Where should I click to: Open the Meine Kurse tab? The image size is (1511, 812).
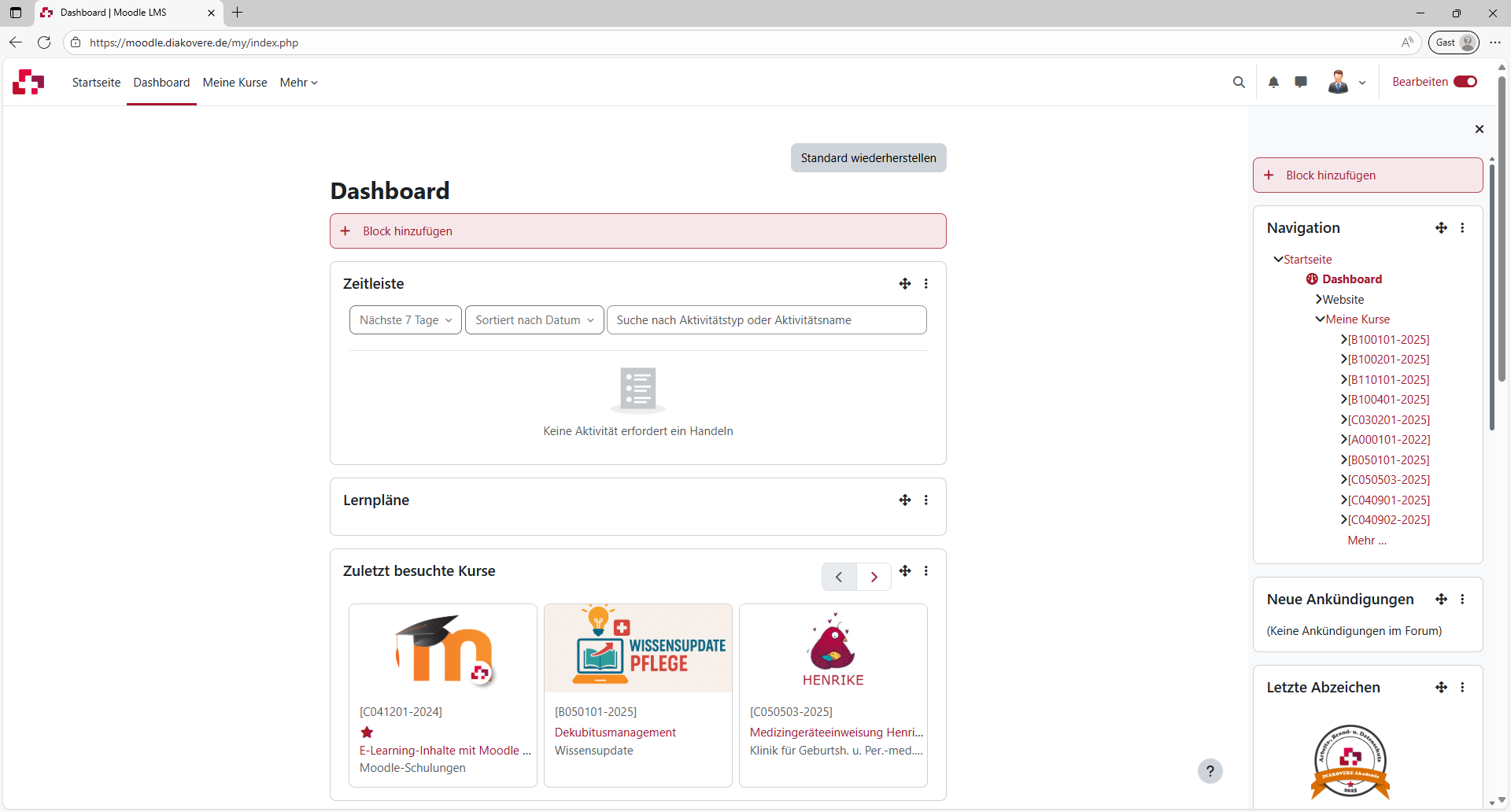coord(235,83)
